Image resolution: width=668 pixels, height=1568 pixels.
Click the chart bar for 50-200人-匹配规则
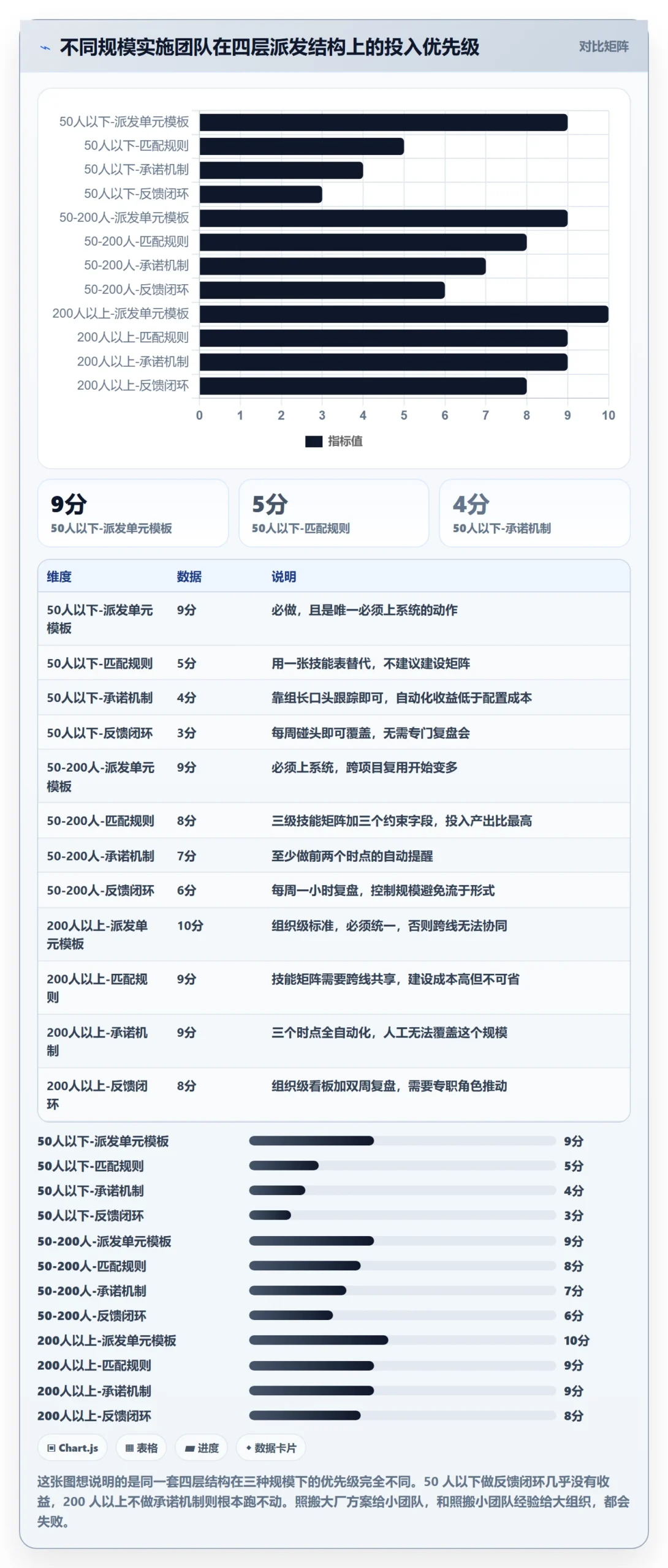[x=363, y=242]
